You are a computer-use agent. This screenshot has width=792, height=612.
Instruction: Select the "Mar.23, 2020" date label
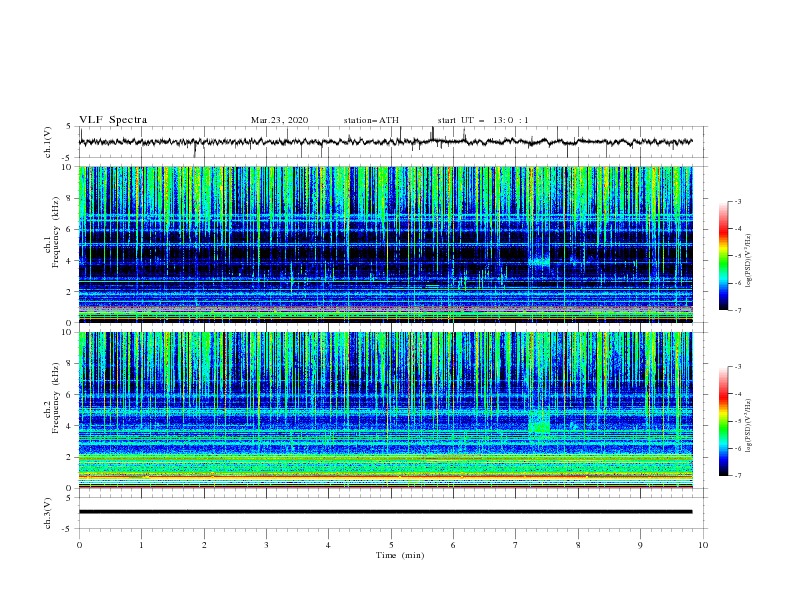(x=279, y=120)
